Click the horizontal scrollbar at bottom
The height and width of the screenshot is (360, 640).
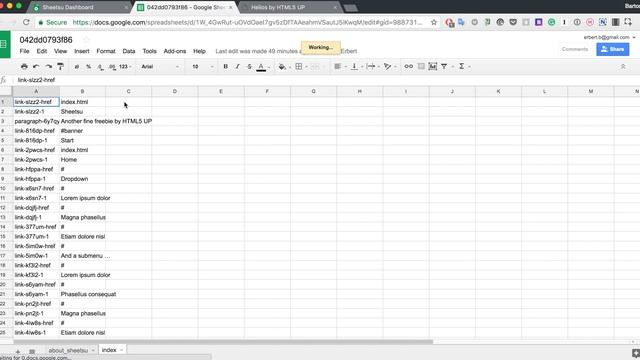222,342
